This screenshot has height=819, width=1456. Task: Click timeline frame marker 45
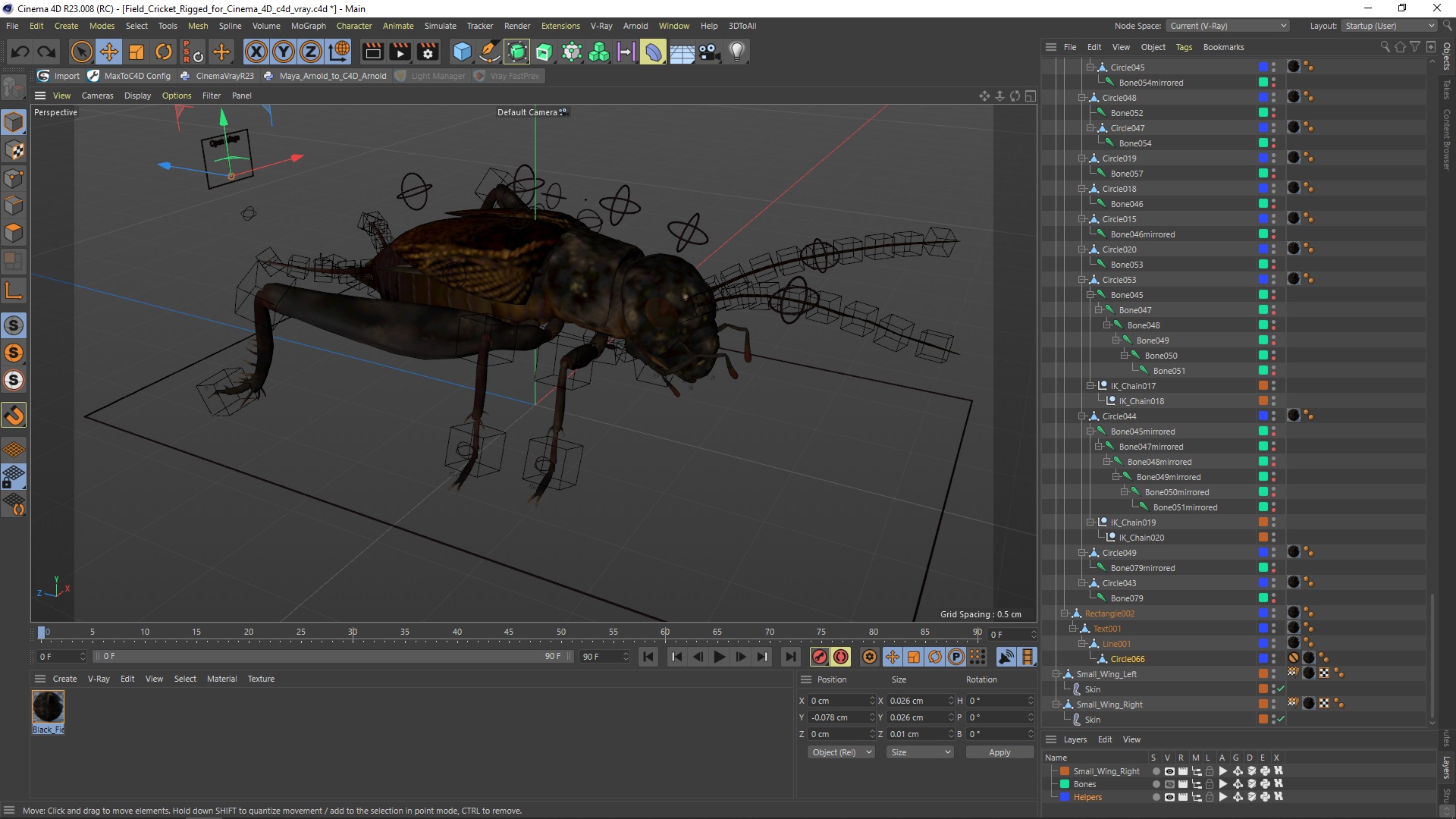[509, 632]
